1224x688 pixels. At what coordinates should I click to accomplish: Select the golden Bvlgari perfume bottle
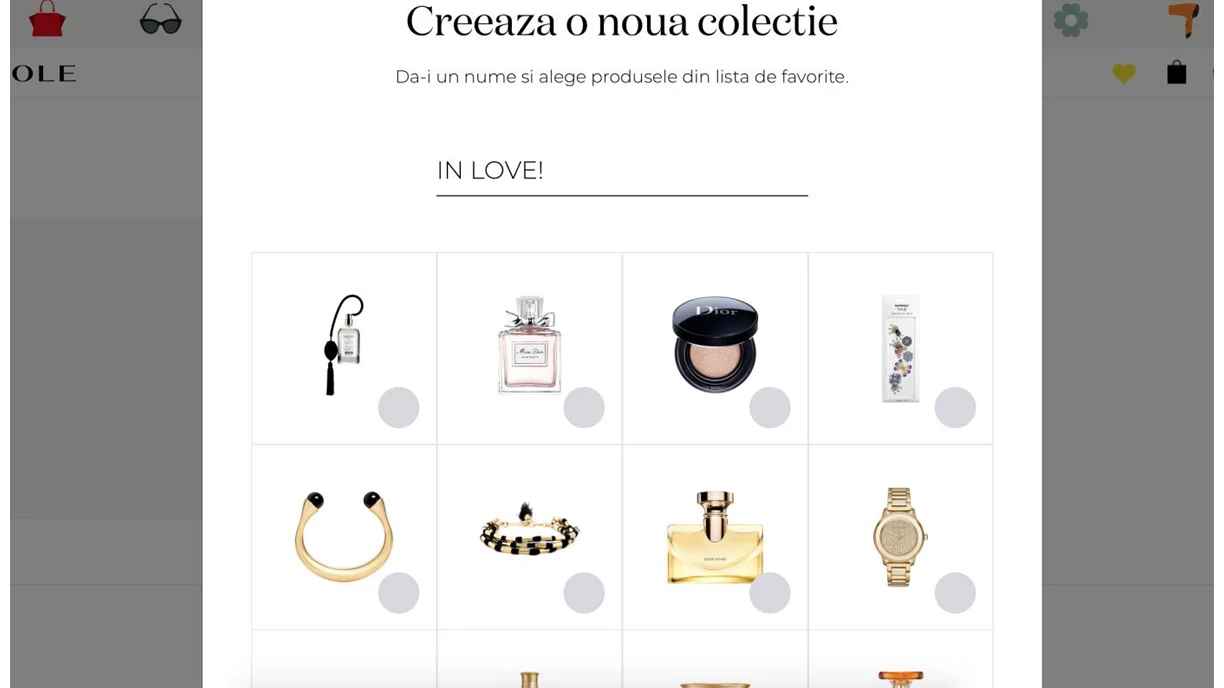tap(715, 537)
